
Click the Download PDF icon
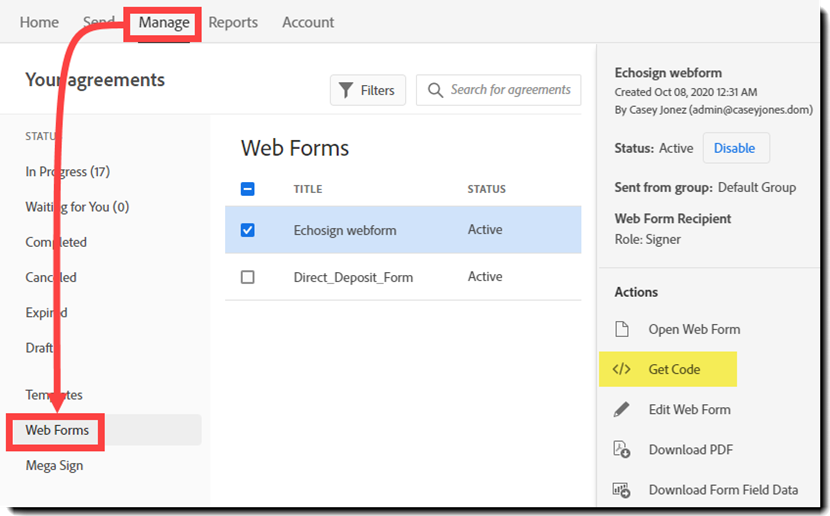pos(621,449)
